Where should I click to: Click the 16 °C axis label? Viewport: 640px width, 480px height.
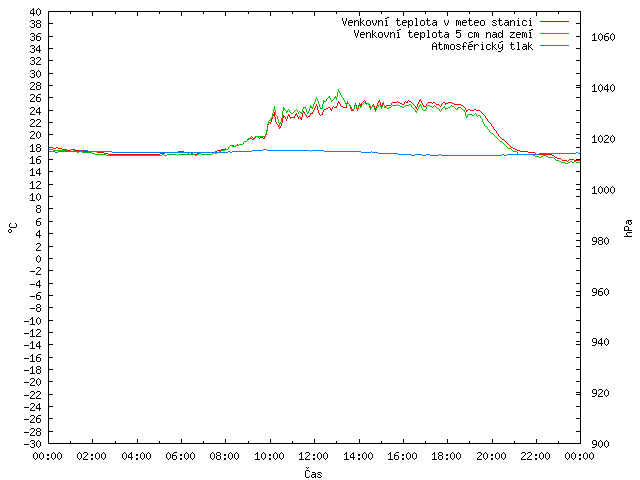coord(36,160)
